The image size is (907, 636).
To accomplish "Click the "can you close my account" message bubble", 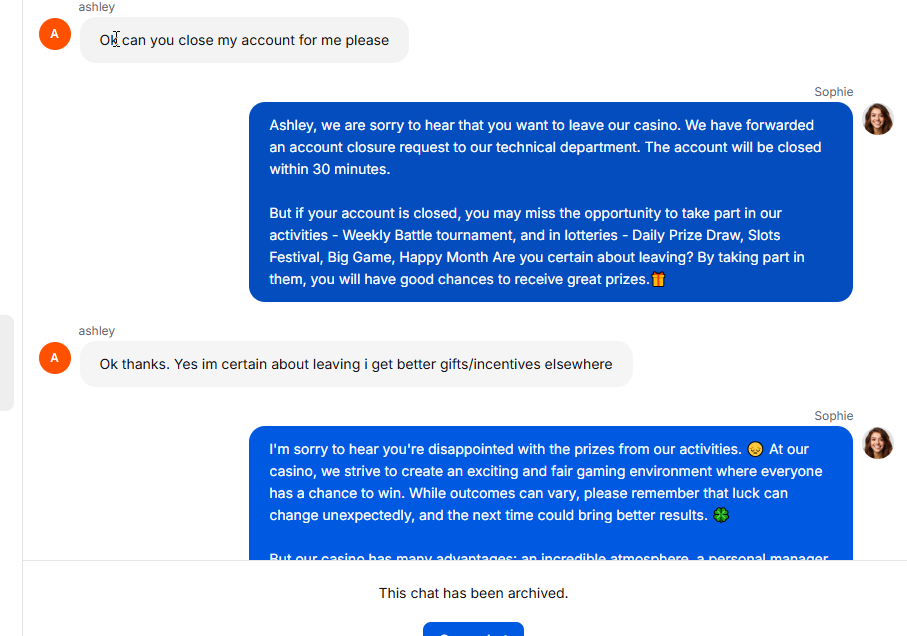I will (x=244, y=40).
